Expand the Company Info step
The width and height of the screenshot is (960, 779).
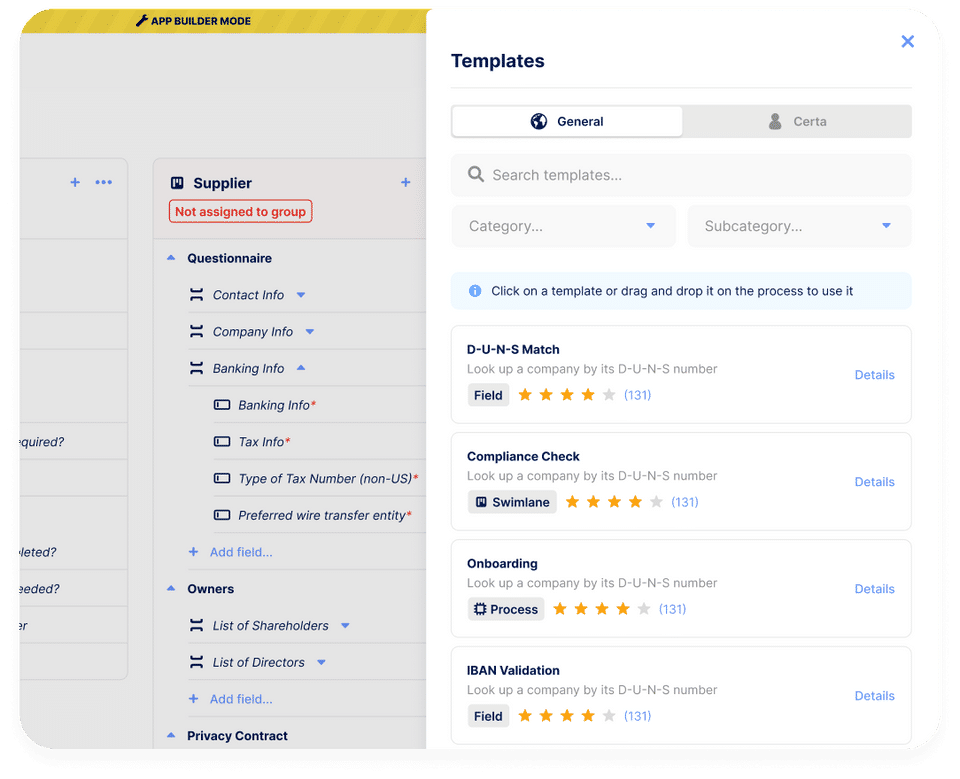tap(310, 332)
